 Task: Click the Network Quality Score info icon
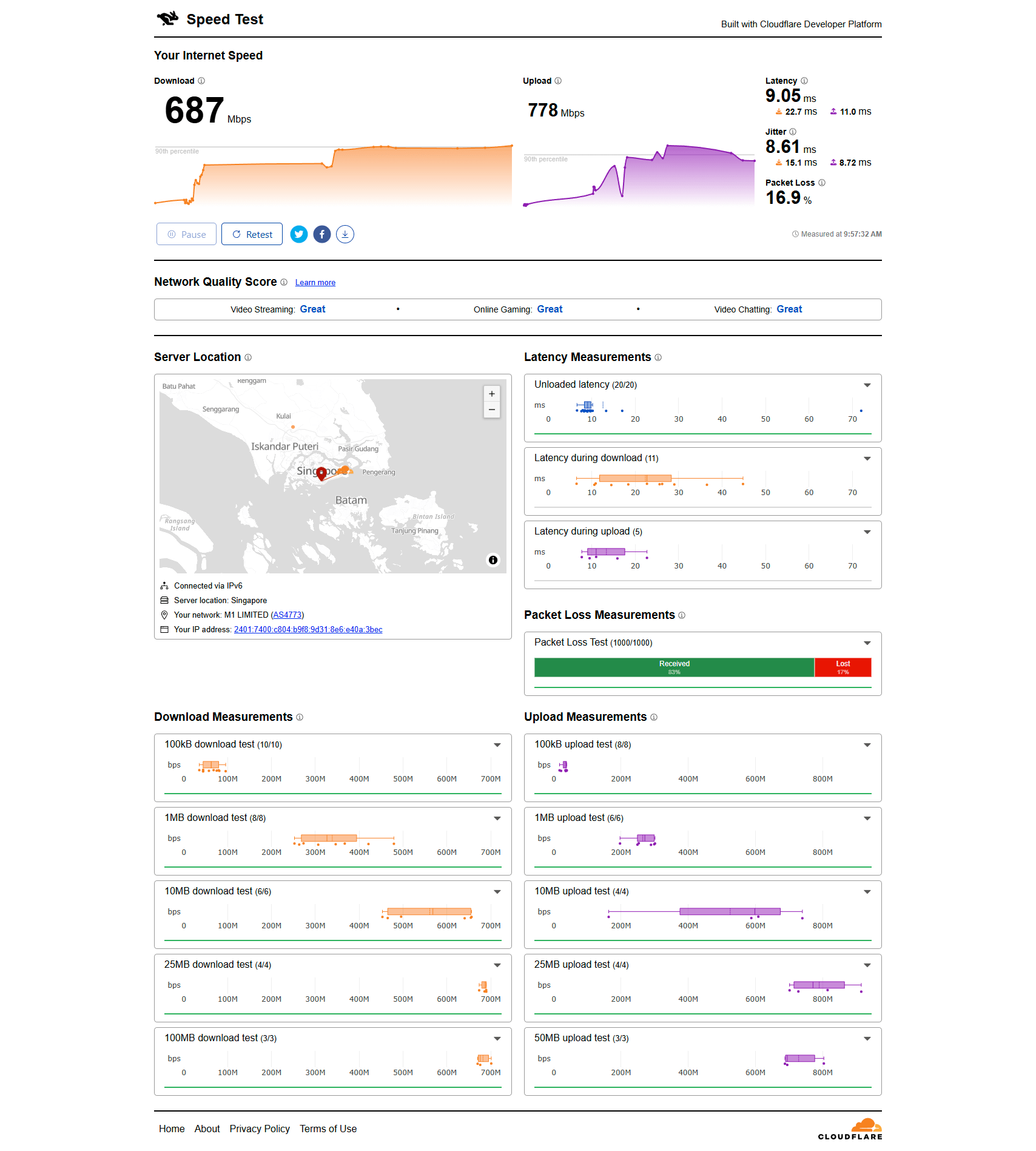pyautogui.click(x=284, y=282)
